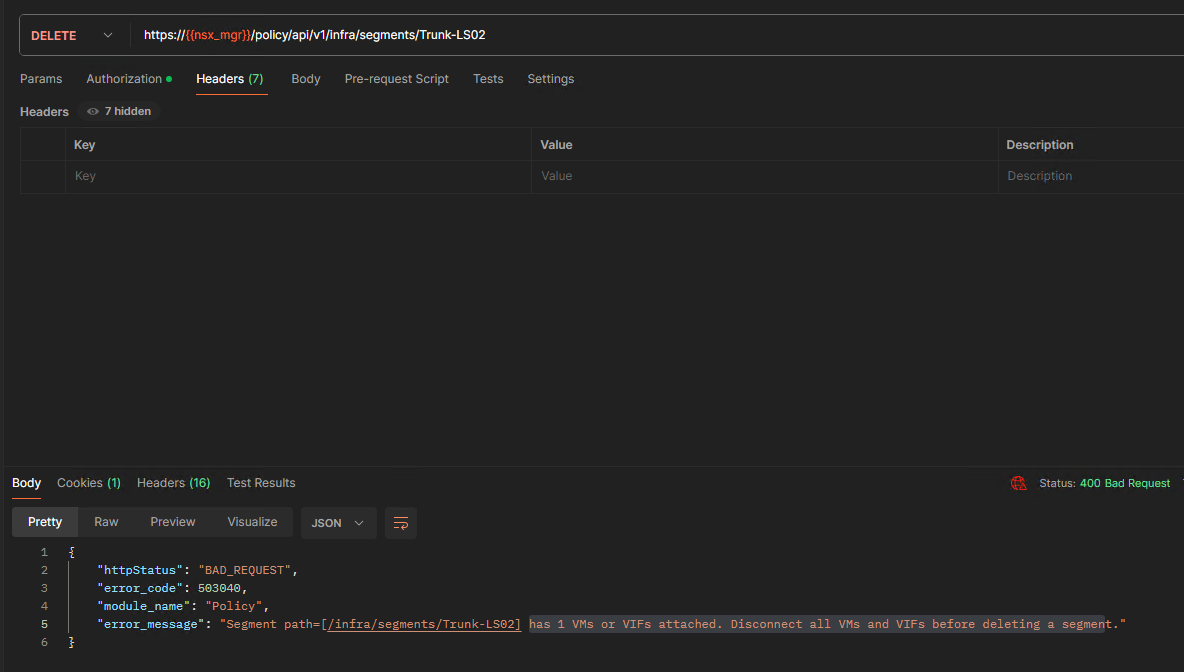Switch to response Headers (16) tab
The width and height of the screenshot is (1184, 672).
pos(173,483)
